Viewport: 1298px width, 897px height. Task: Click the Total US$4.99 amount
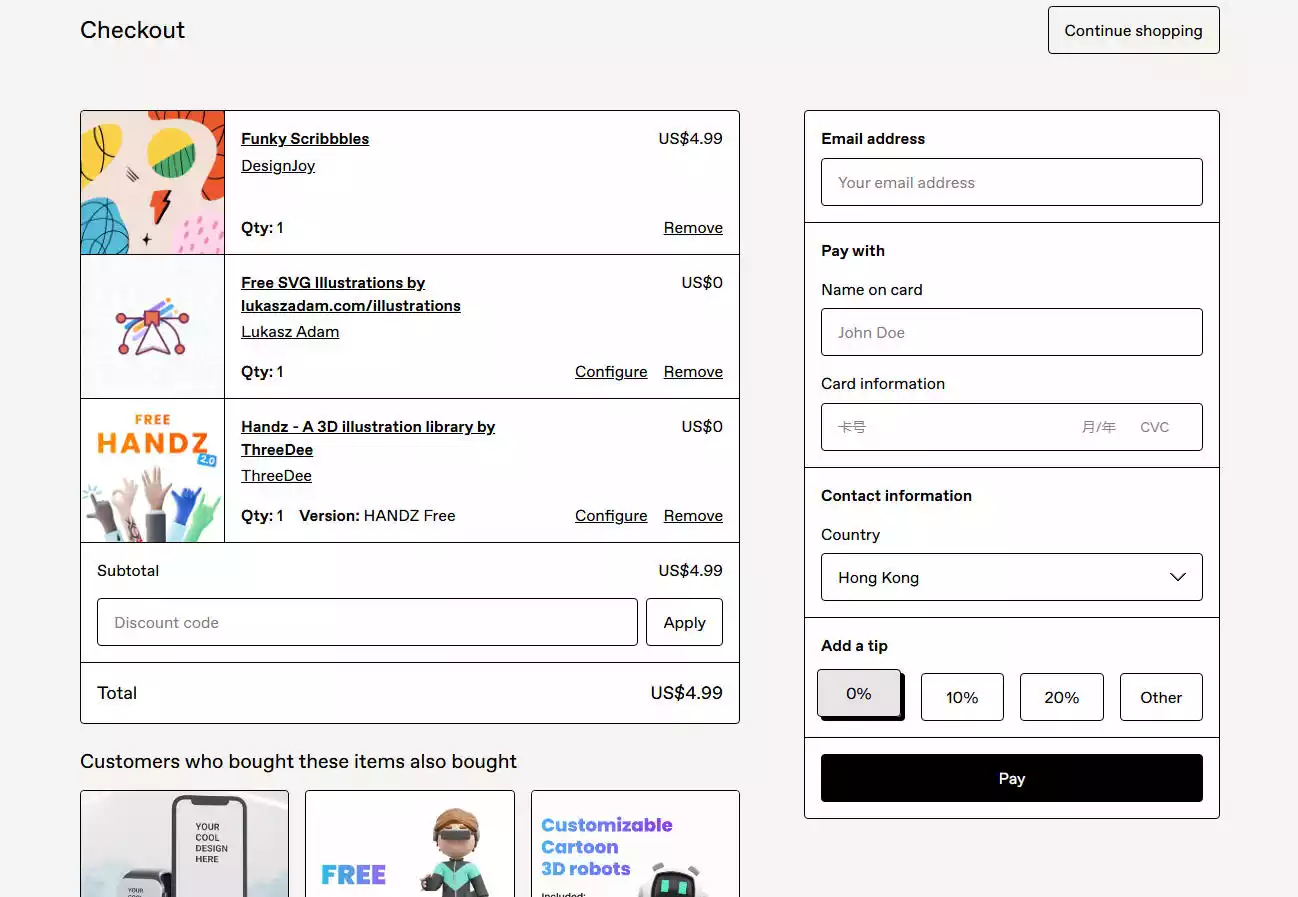click(x=686, y=693)
